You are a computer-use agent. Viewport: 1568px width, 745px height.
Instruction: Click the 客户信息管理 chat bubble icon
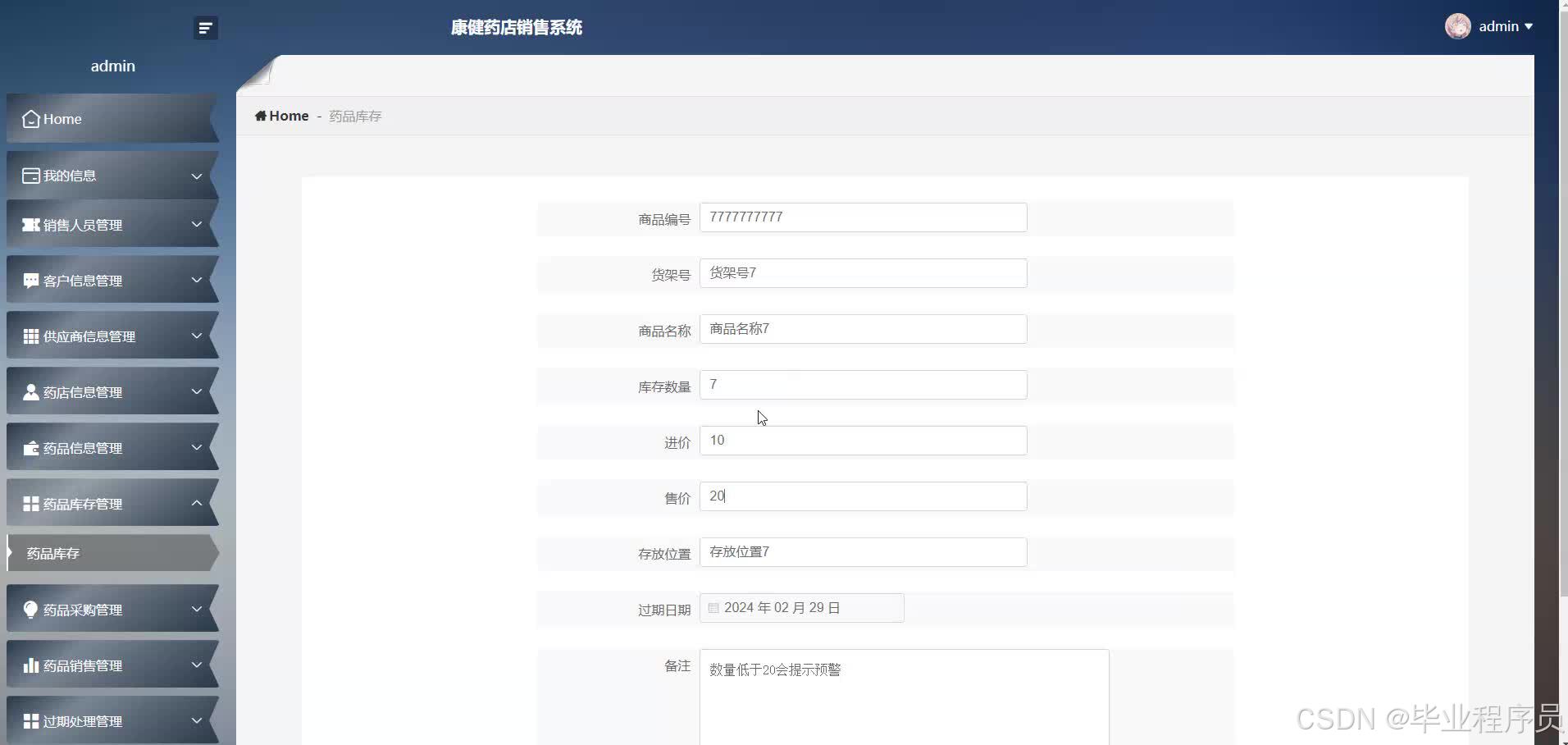pos(31,281)
